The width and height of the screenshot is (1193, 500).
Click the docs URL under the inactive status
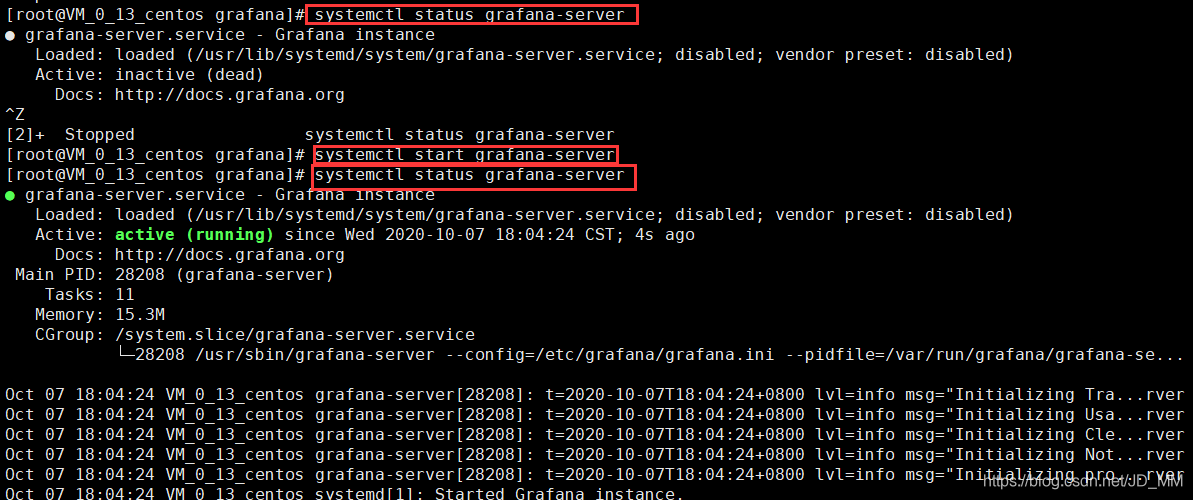230,95
